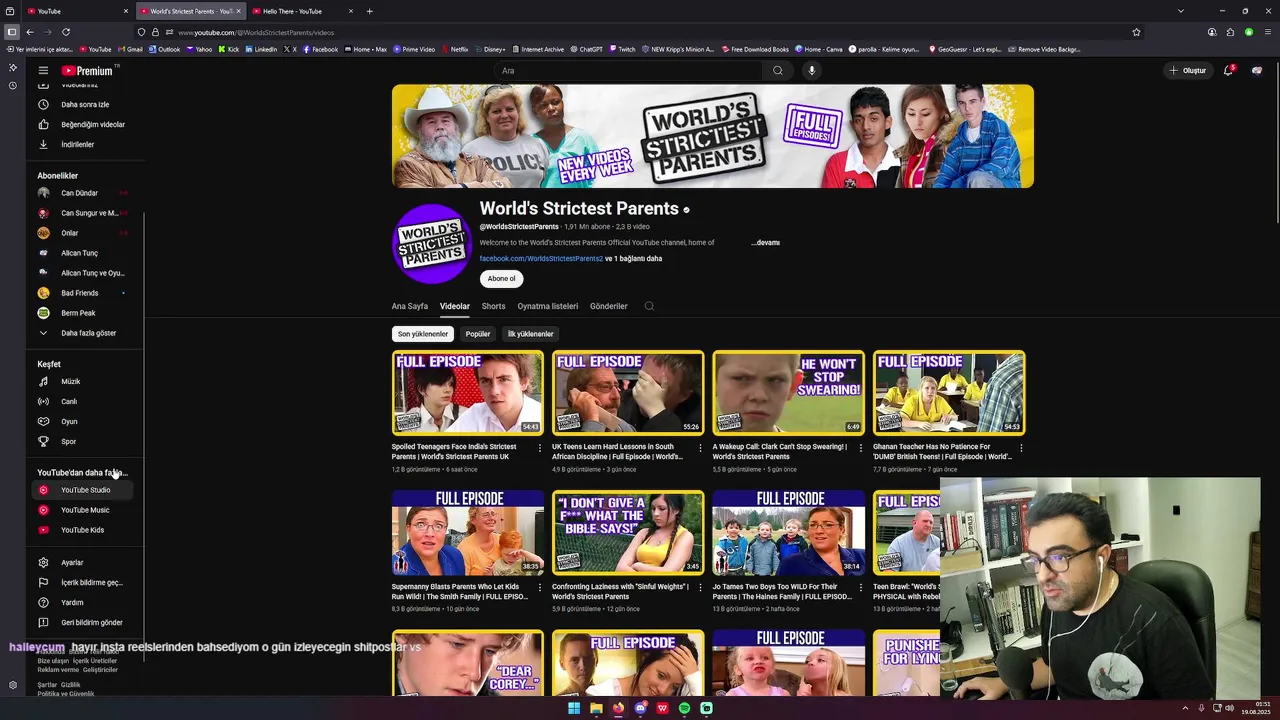This screenshot has height=720, width=1280.
Task: Open the ChatGPT bookmark
Action: click(x=587, y=49)
